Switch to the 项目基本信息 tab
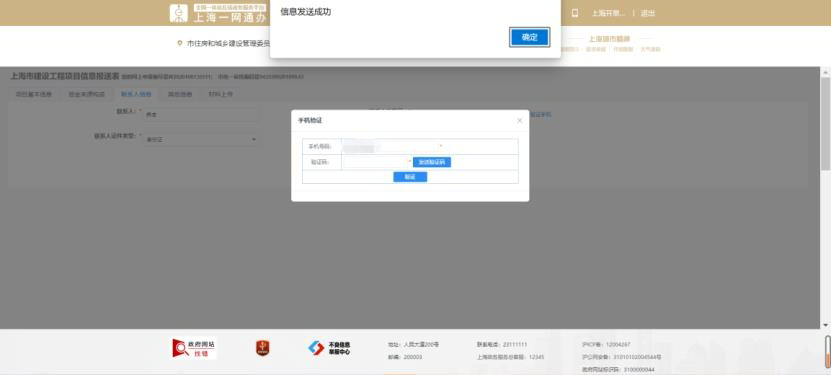Viewport: 831px width, 375px height. (34, 95)
